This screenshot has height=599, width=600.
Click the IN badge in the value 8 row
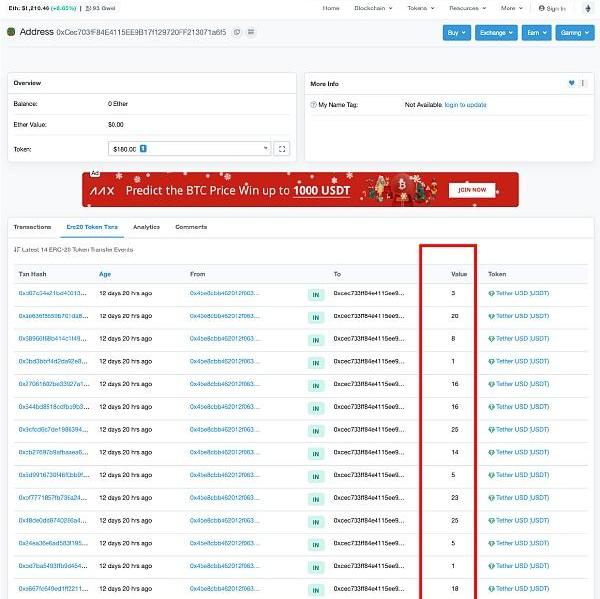pyautogui.click(x=316, y=340)
